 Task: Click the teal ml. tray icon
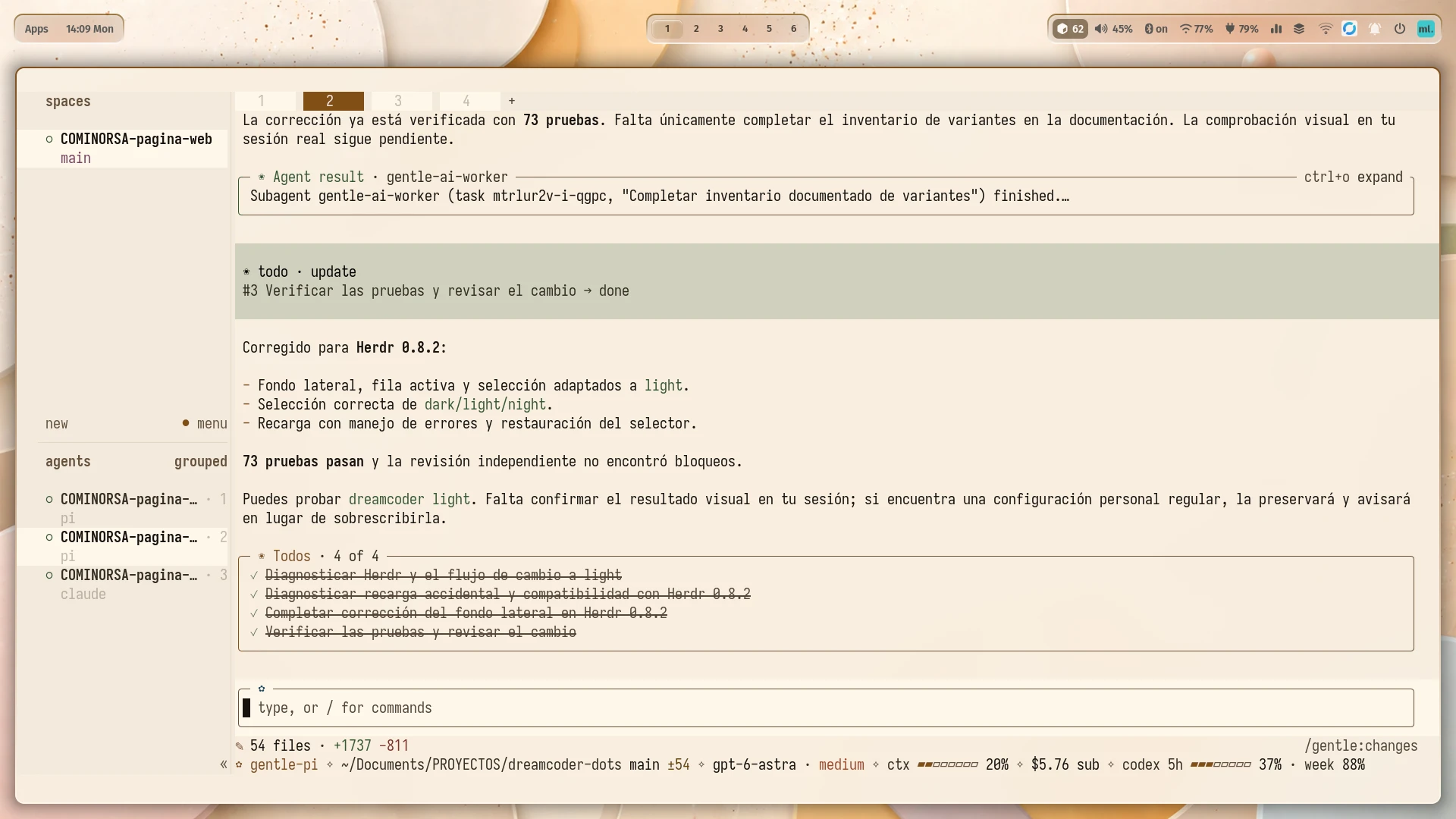tap(1426, 29)
